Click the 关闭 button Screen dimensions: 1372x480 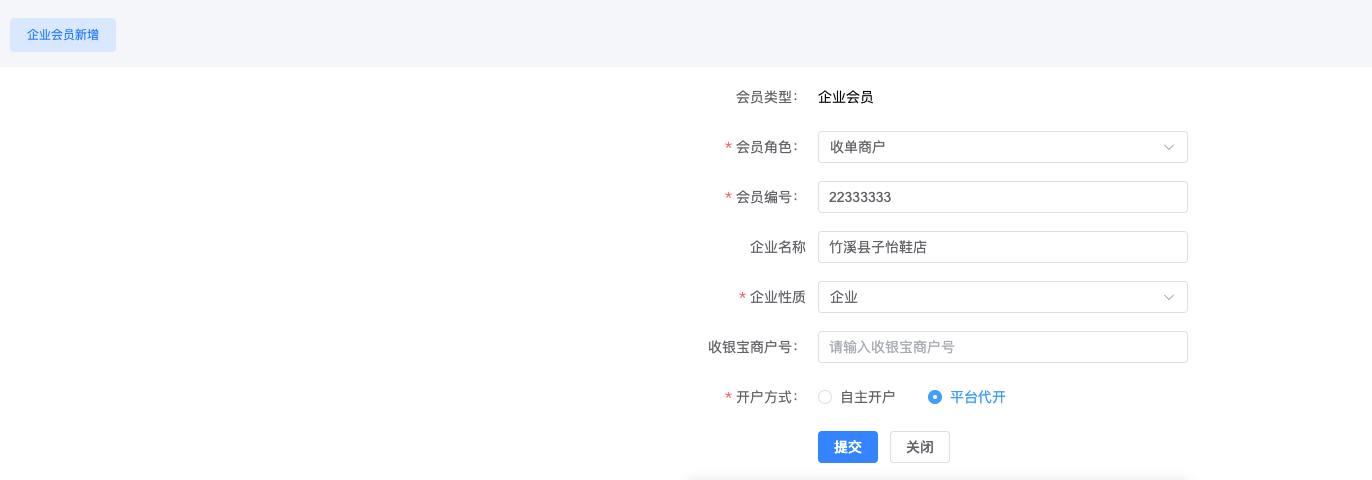920,447
